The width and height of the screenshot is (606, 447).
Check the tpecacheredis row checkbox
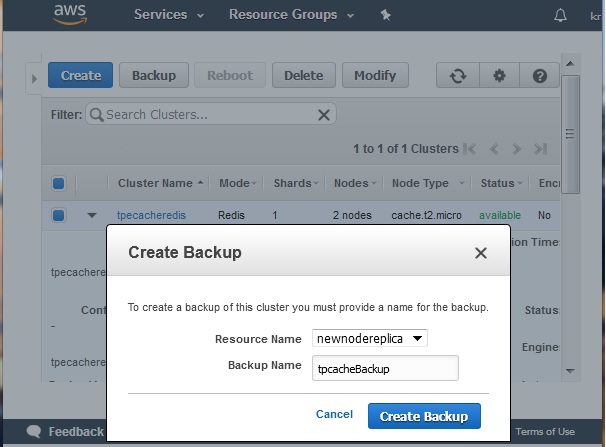point(58,215)
